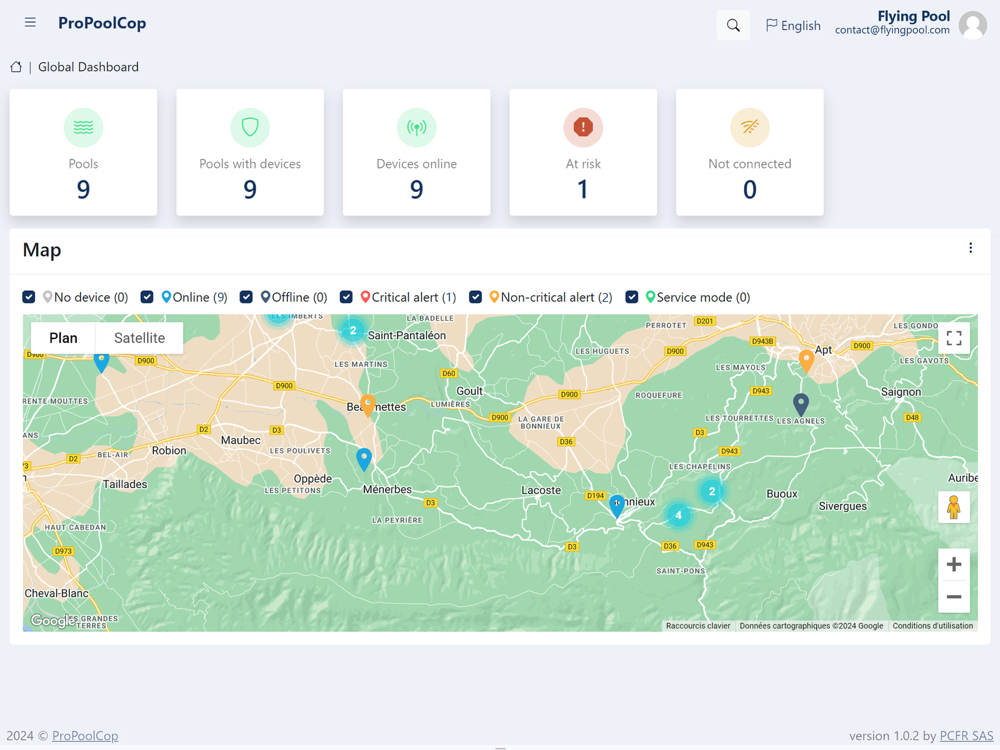Click blue marker at Bonnieux
This screenshot has height=750, width=1000.
pos(617,506)
